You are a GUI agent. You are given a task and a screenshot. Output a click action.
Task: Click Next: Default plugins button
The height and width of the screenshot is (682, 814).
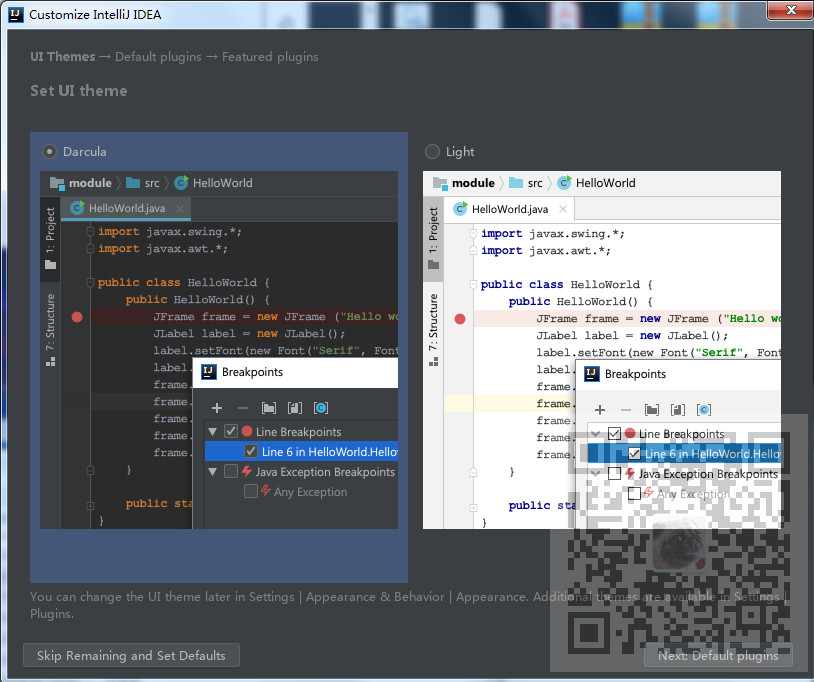coord(718,656)
